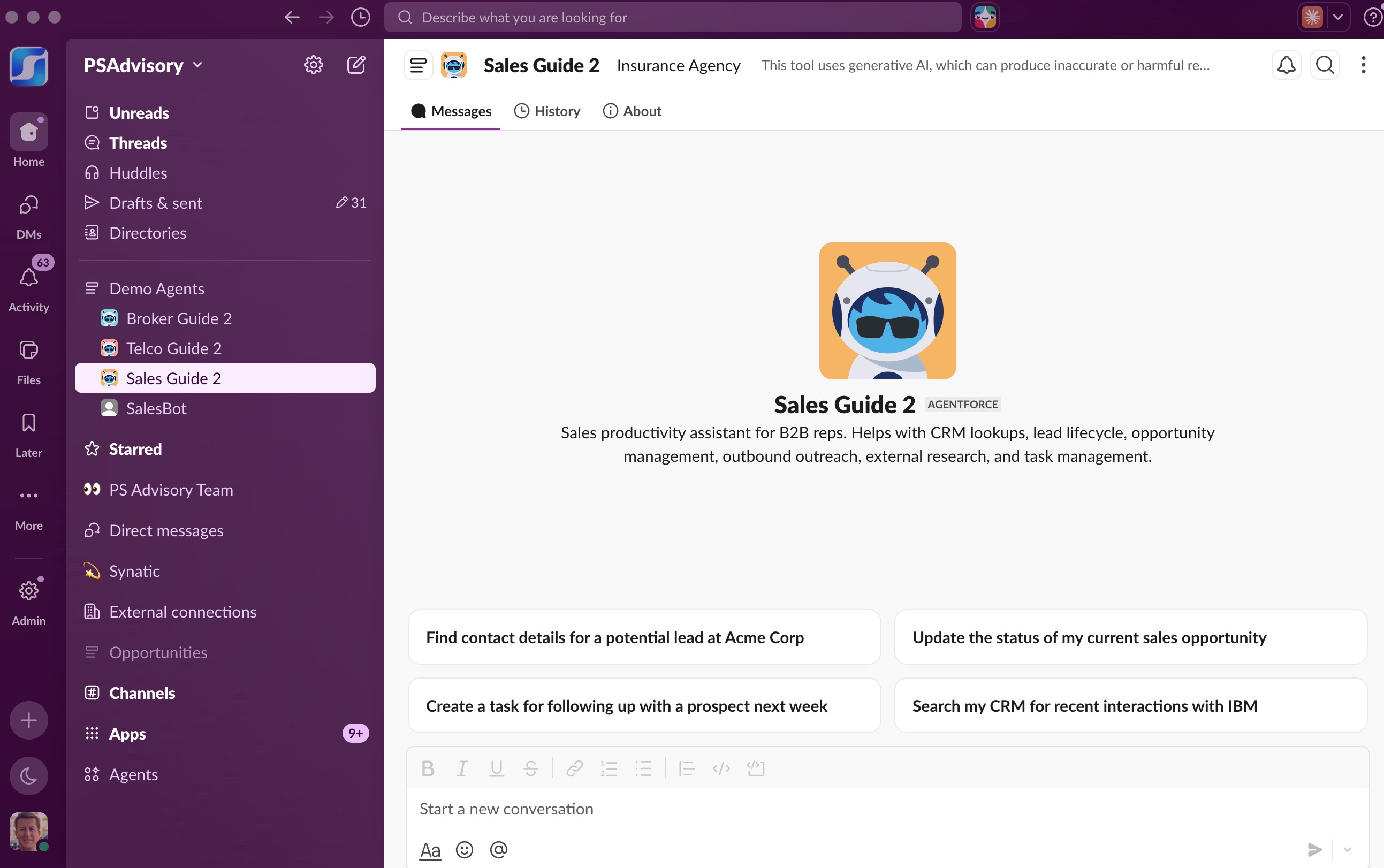Switch to the About tab

[632, 111]
